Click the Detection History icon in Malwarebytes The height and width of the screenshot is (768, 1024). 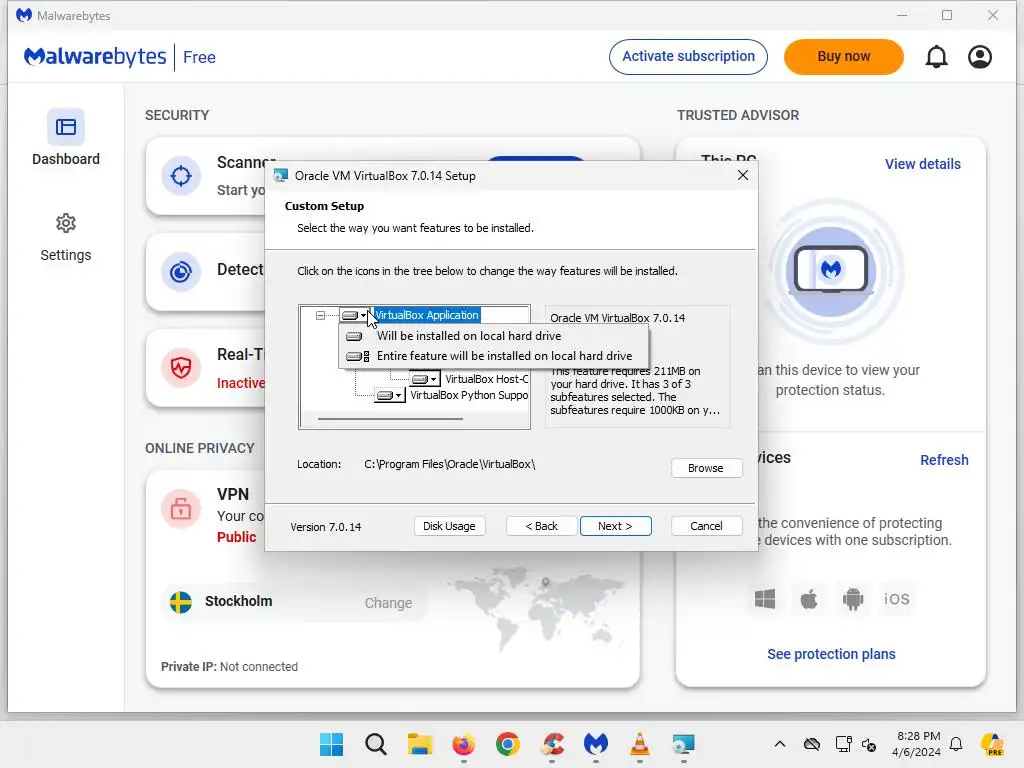[181, 272]
